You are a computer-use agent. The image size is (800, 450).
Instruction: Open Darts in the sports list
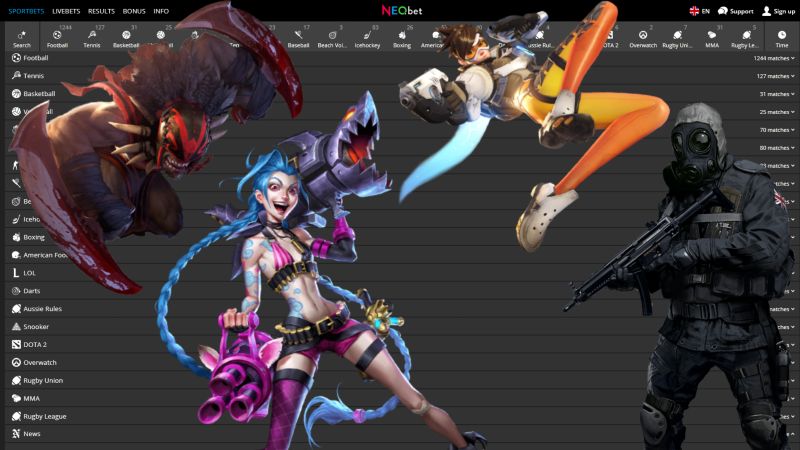[26, 291]
